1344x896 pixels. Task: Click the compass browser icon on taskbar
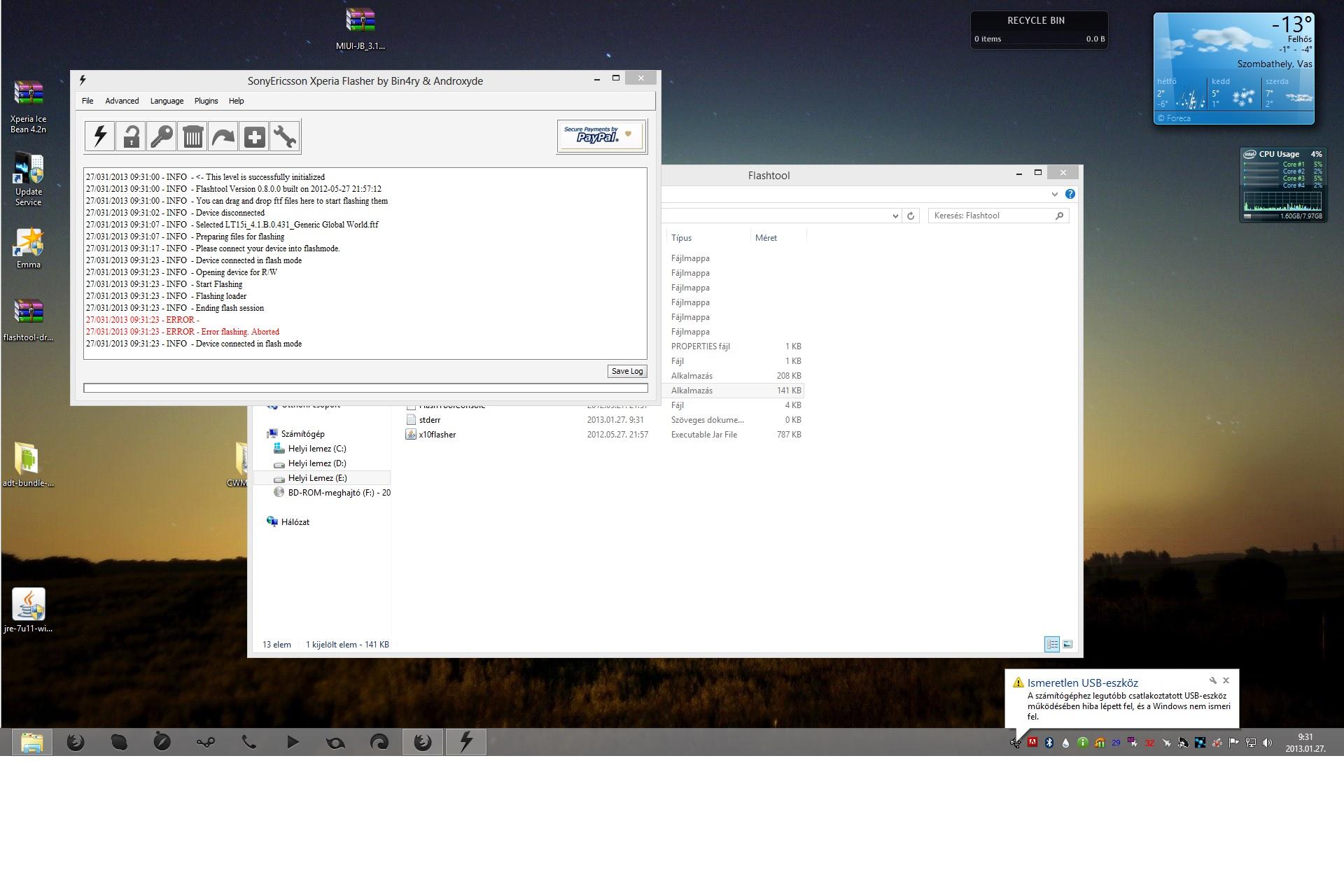162,742
